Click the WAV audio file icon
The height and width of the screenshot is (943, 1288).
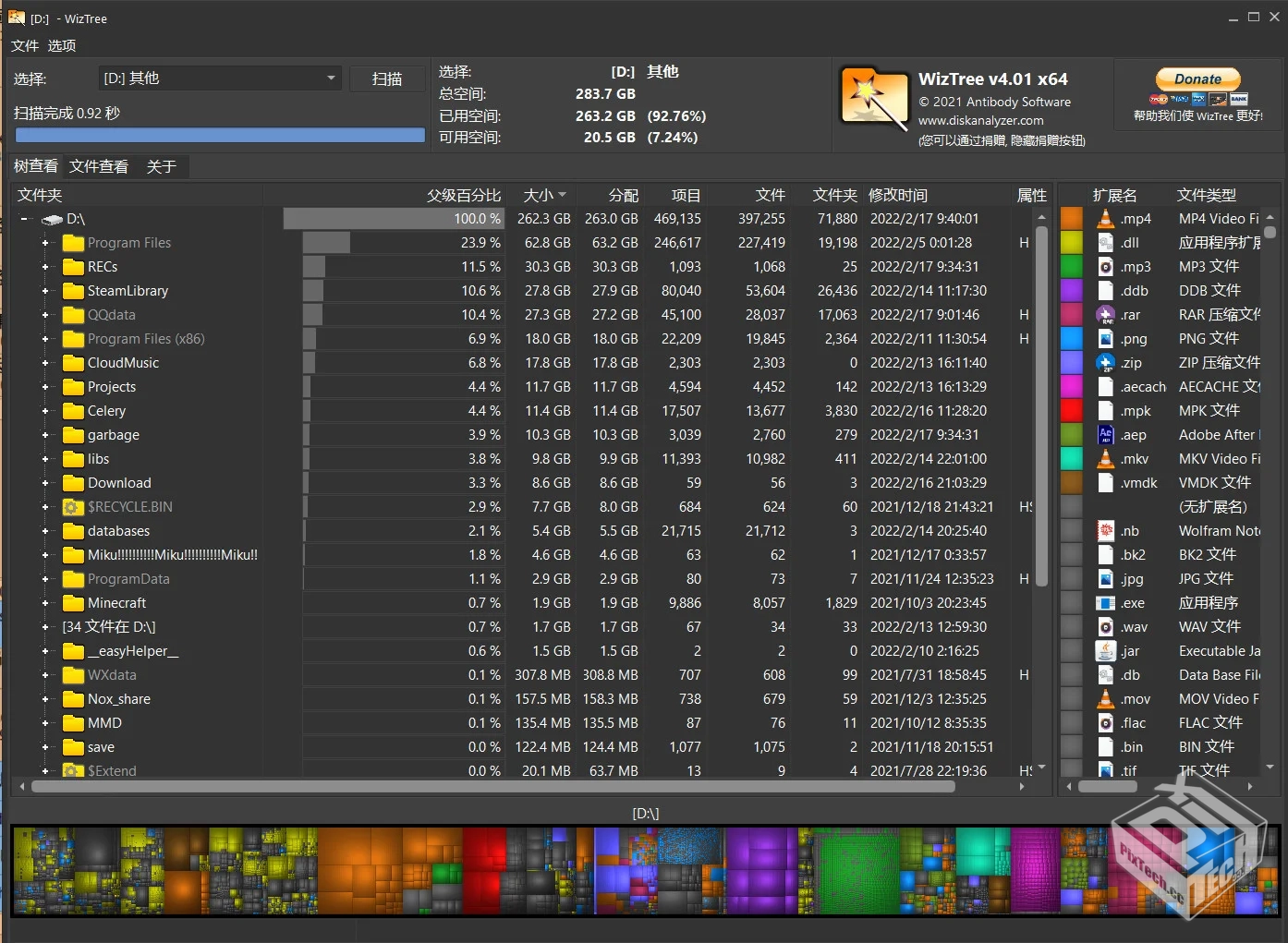(1105, 626)
